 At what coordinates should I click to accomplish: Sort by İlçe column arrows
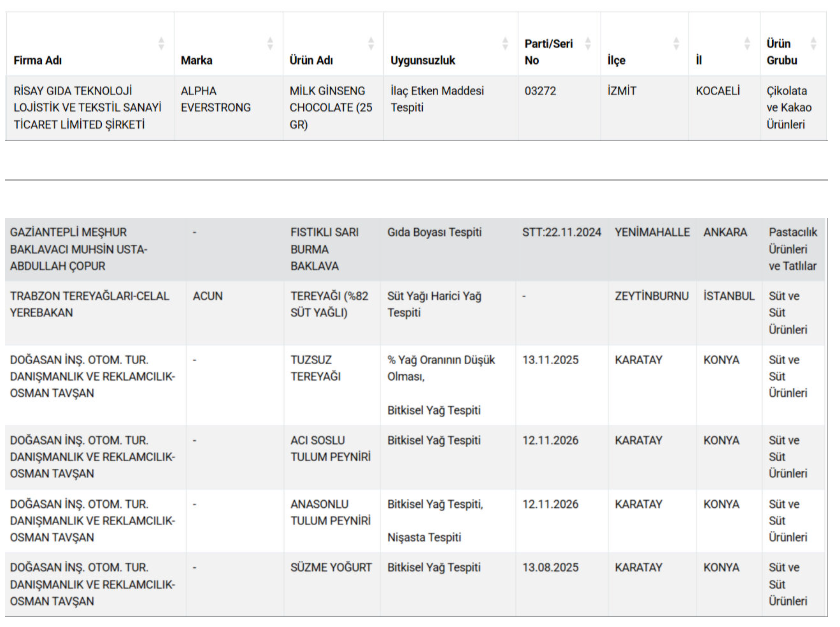pyautogui.click(x=676, y=43)
